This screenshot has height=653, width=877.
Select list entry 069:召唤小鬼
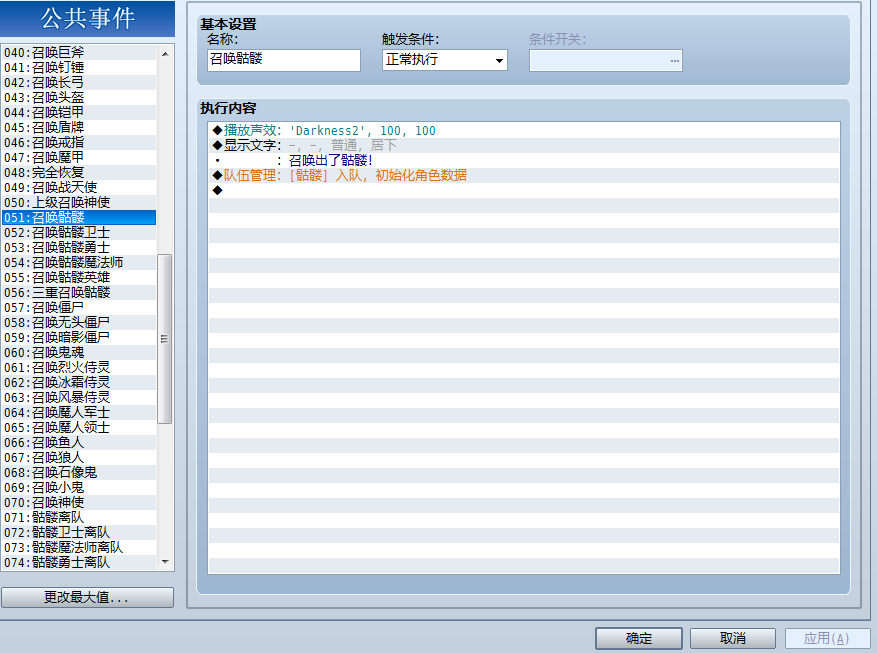(79, 488)
